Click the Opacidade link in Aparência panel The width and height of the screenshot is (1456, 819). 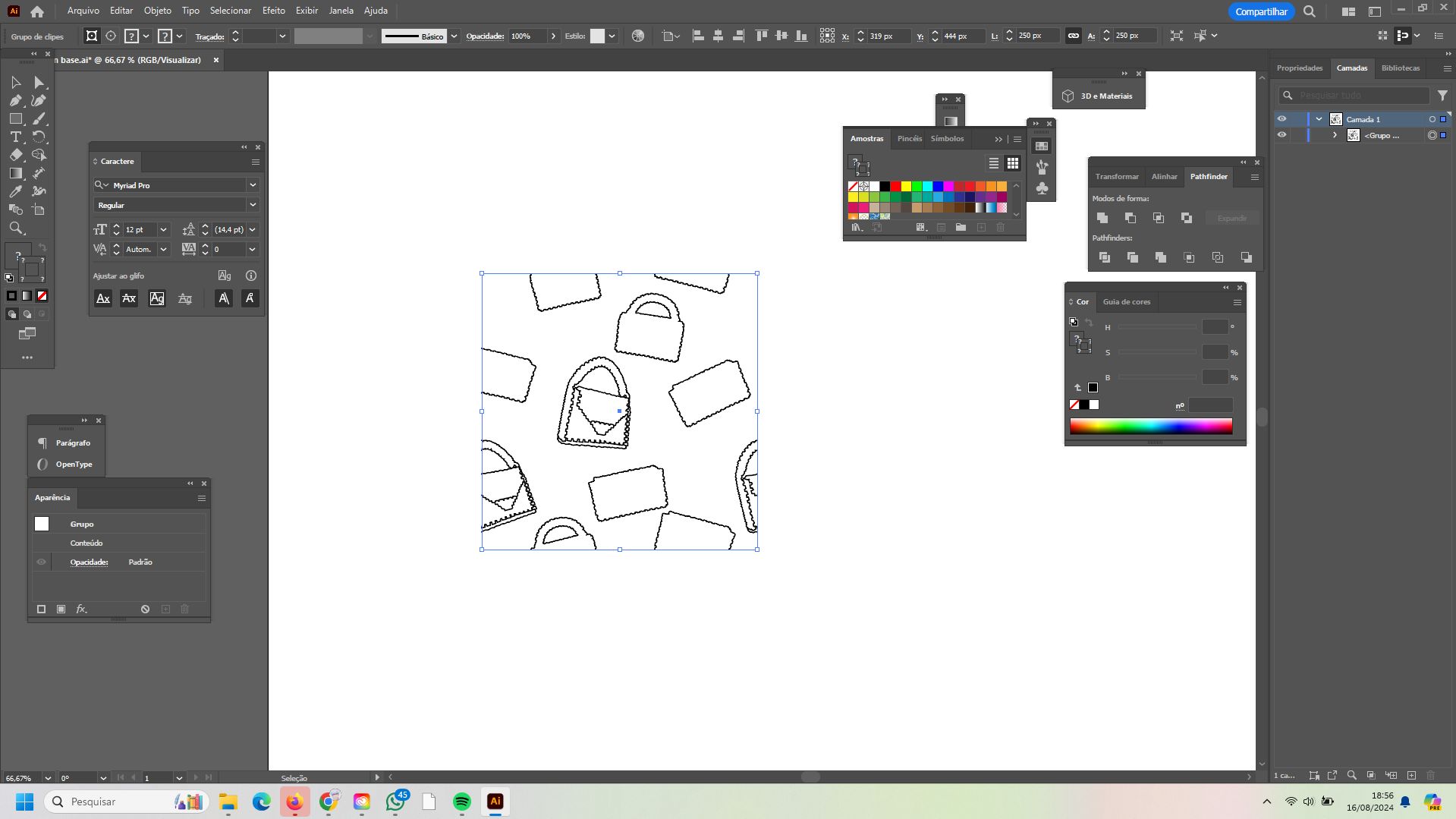(x=89, y=562)
